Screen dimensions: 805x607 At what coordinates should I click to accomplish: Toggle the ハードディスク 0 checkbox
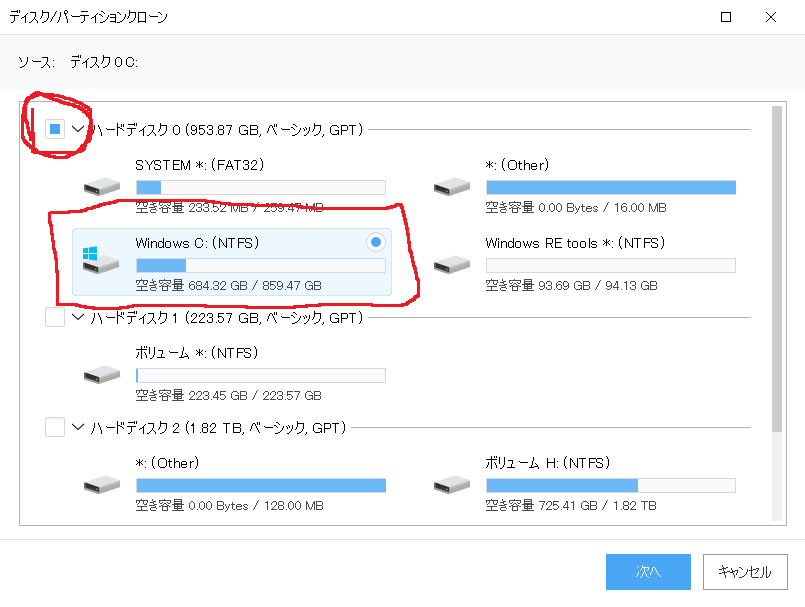click(55, 128)
